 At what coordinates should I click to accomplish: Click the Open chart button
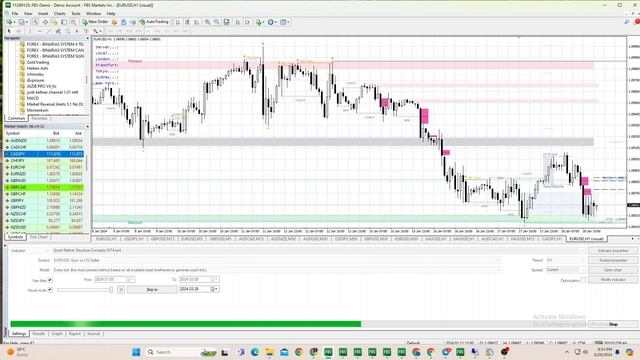pos(613,270)
